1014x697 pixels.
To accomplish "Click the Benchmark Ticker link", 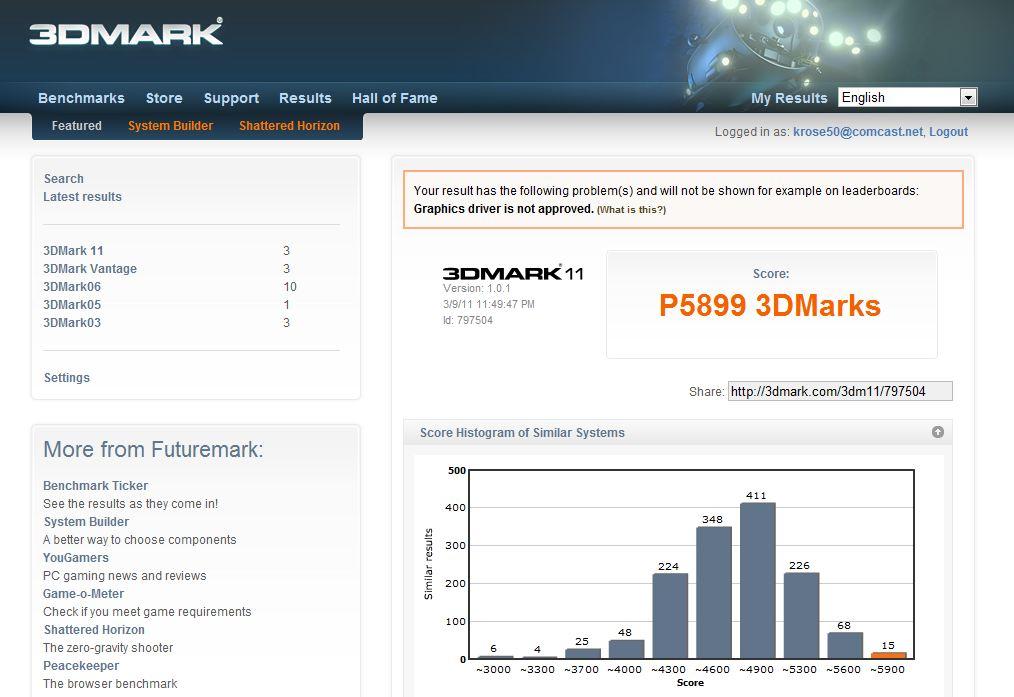I will pyautogui.click(x=95, y=486).
